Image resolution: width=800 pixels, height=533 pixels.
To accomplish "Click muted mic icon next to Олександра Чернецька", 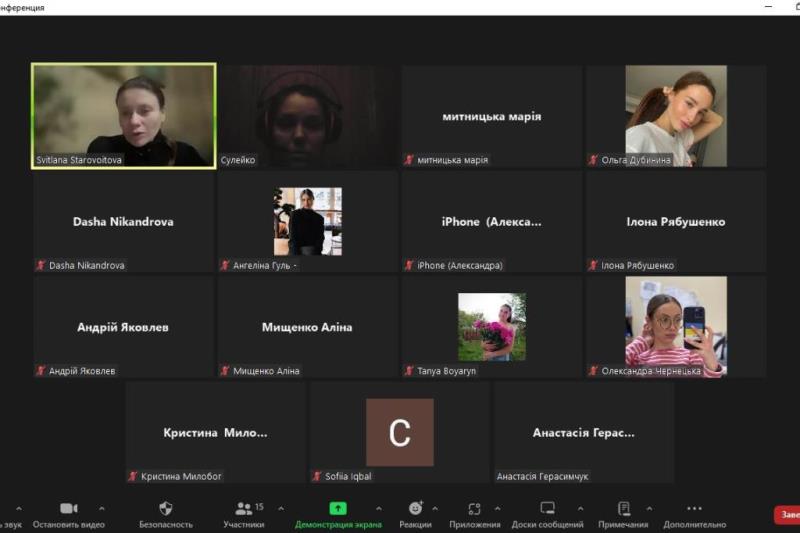I will coord(593,371).
